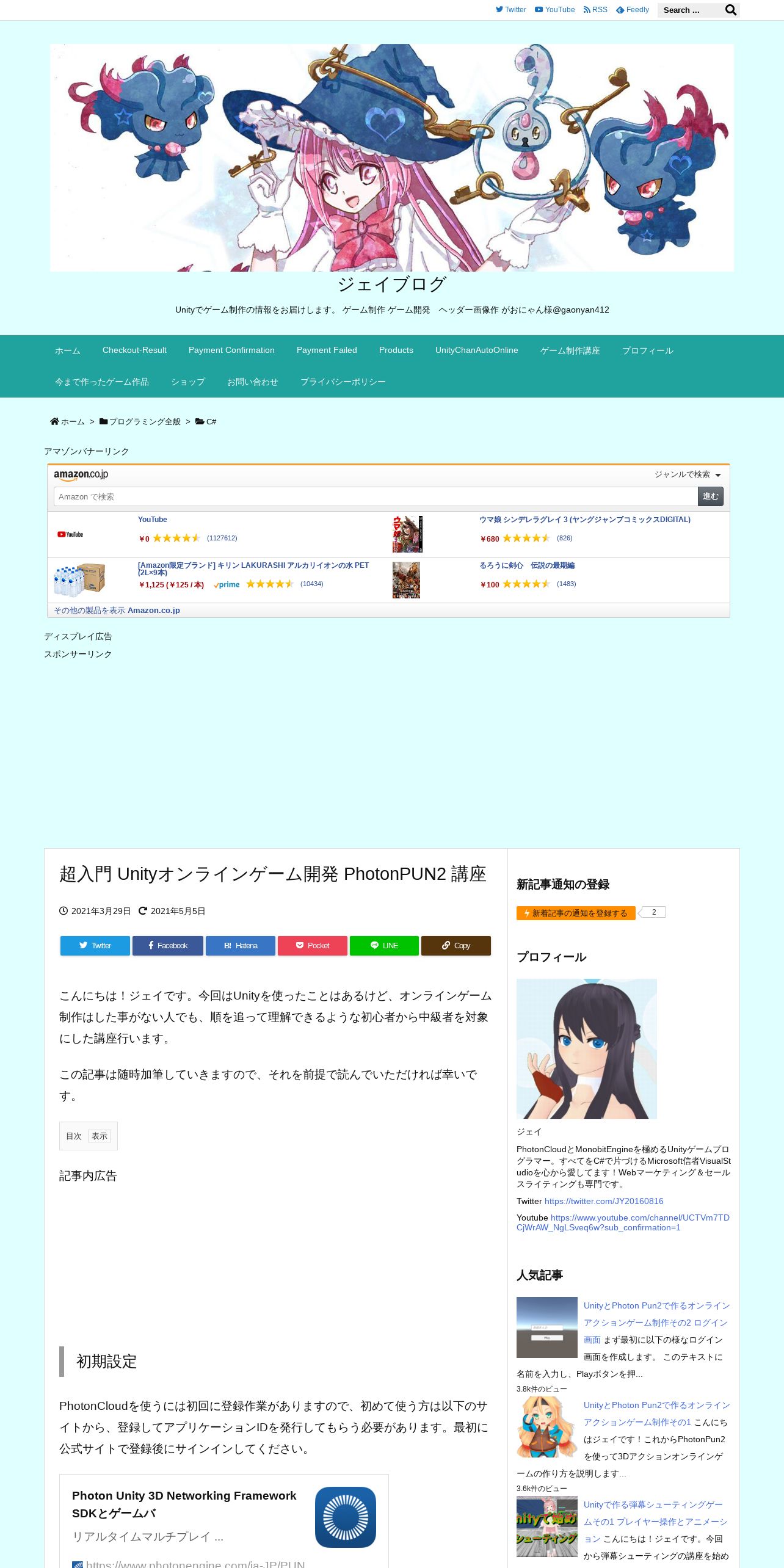Open お問い合わせ menu item
The height and width of the screenshot is (1568, 784).
[253, 382]
